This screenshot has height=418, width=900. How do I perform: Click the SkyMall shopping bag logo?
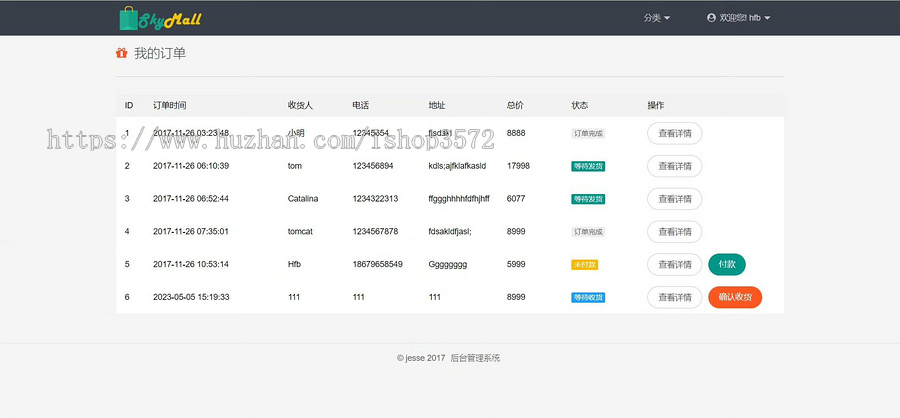[x=160, y=18]
